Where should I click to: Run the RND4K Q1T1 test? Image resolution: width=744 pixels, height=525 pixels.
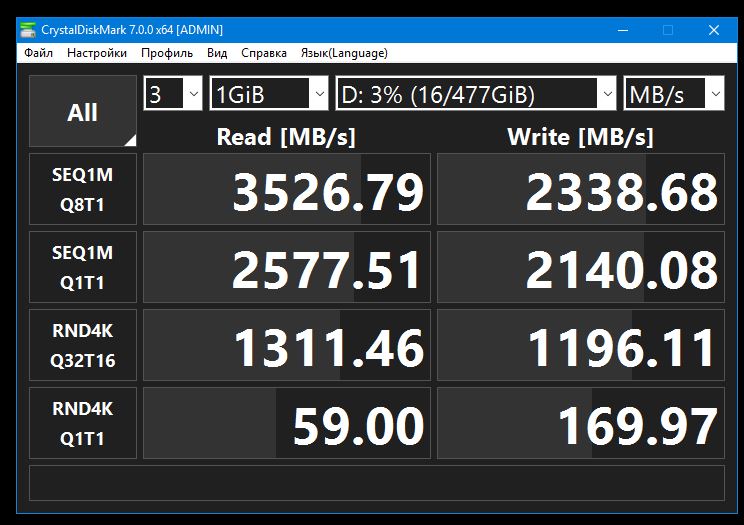pyautogui.click(x=83, y=422)
